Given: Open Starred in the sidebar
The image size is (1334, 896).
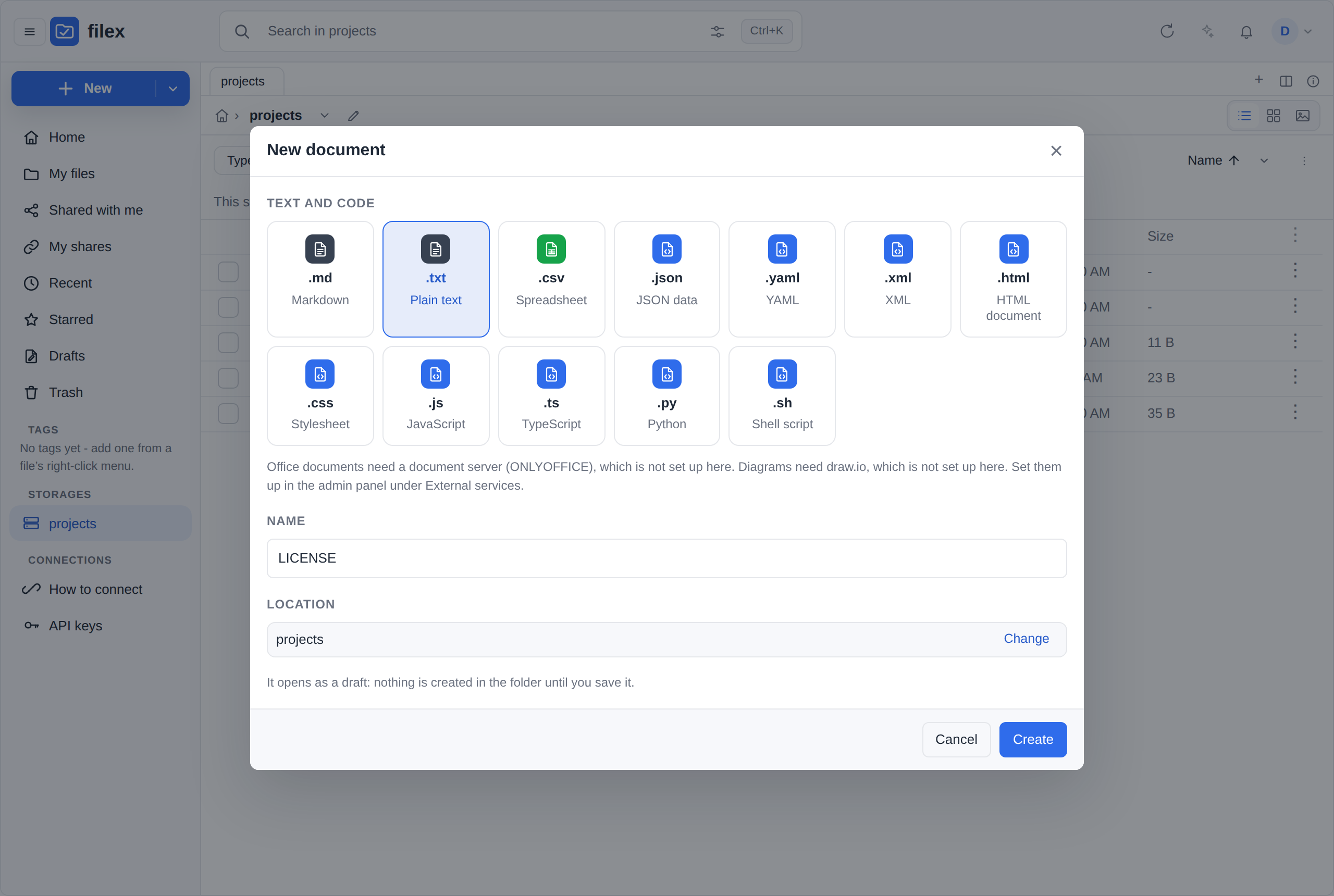Looking at the screenshot, I should [x=101, y=319].
